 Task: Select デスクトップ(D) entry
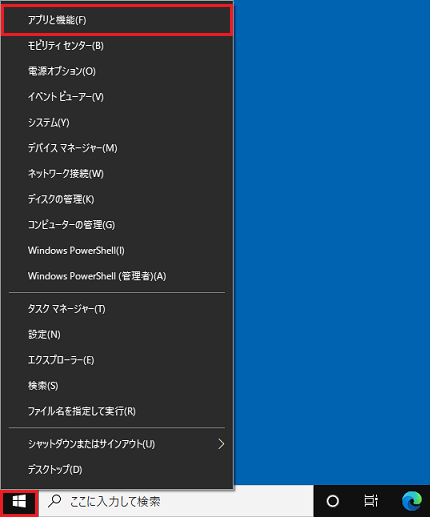click(x=117, y=469)
